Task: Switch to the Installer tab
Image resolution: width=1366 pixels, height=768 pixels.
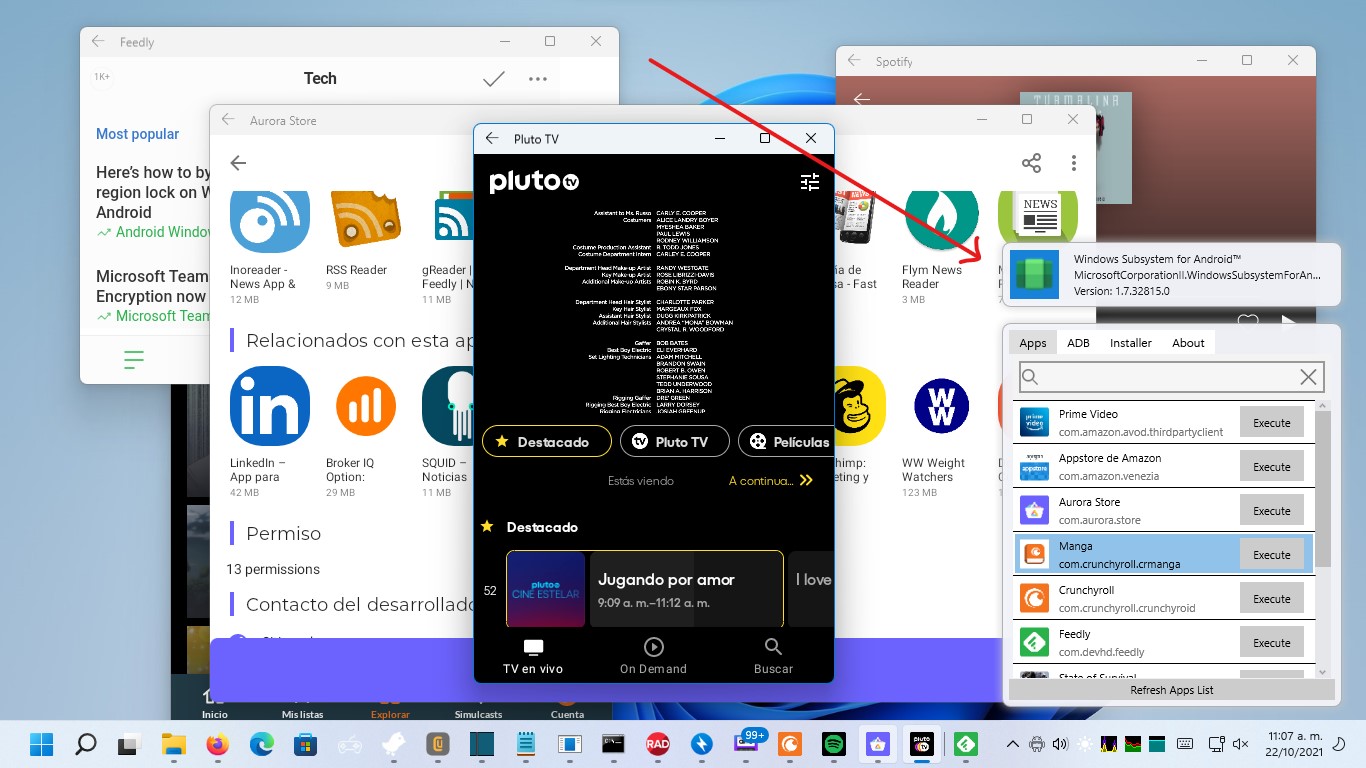Action: point(1131,342)
